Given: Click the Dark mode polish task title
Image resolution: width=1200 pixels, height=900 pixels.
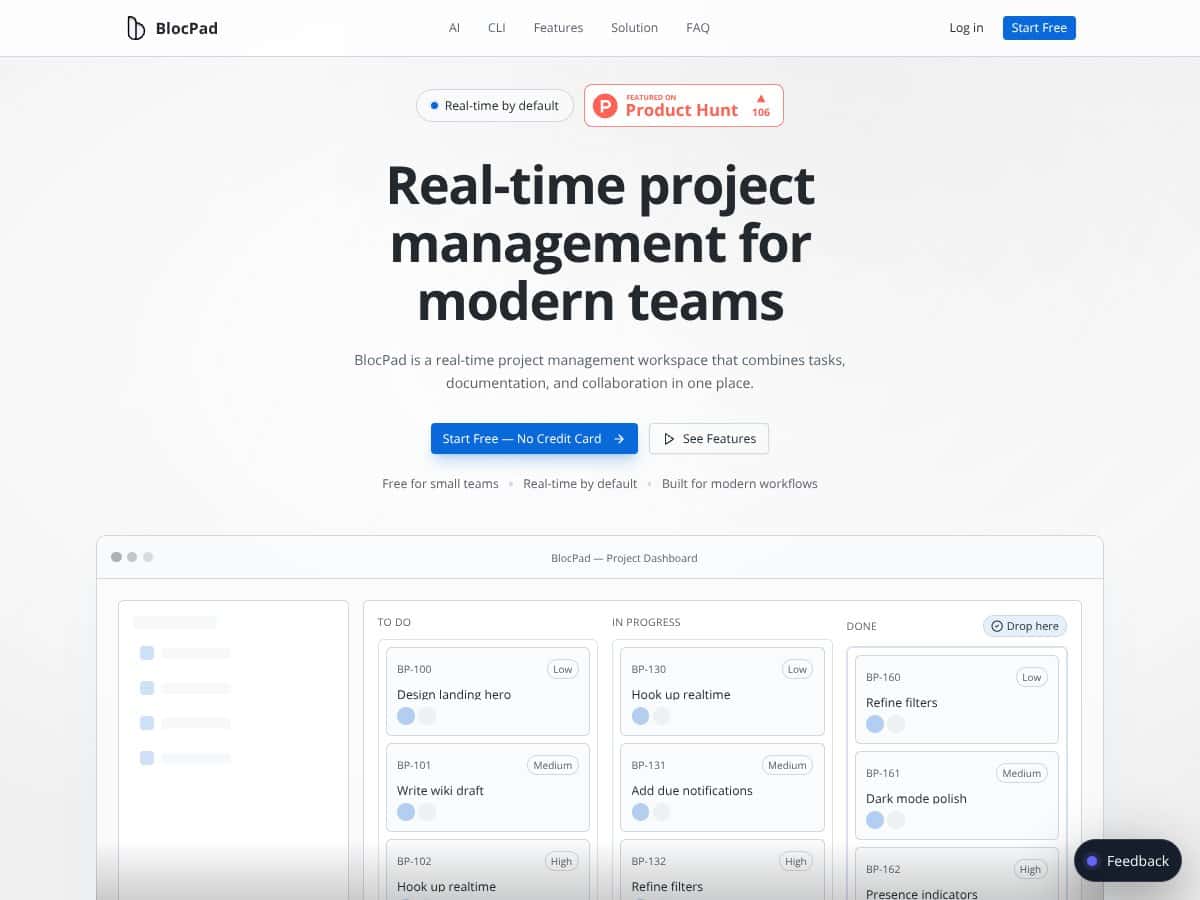Looking at the screenshot, I should (916, 798).
